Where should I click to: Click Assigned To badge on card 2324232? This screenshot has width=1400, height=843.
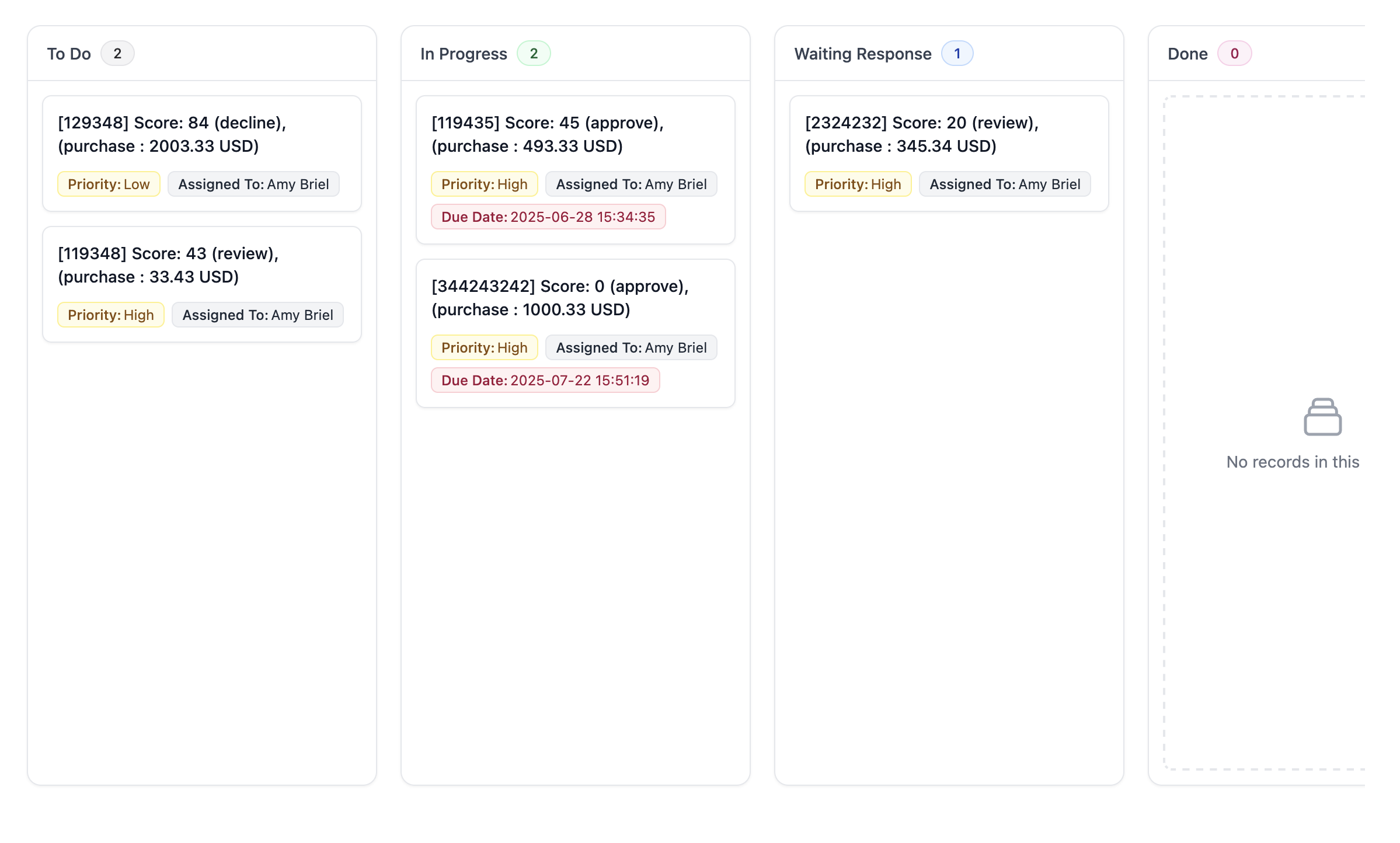(1004, 184)
